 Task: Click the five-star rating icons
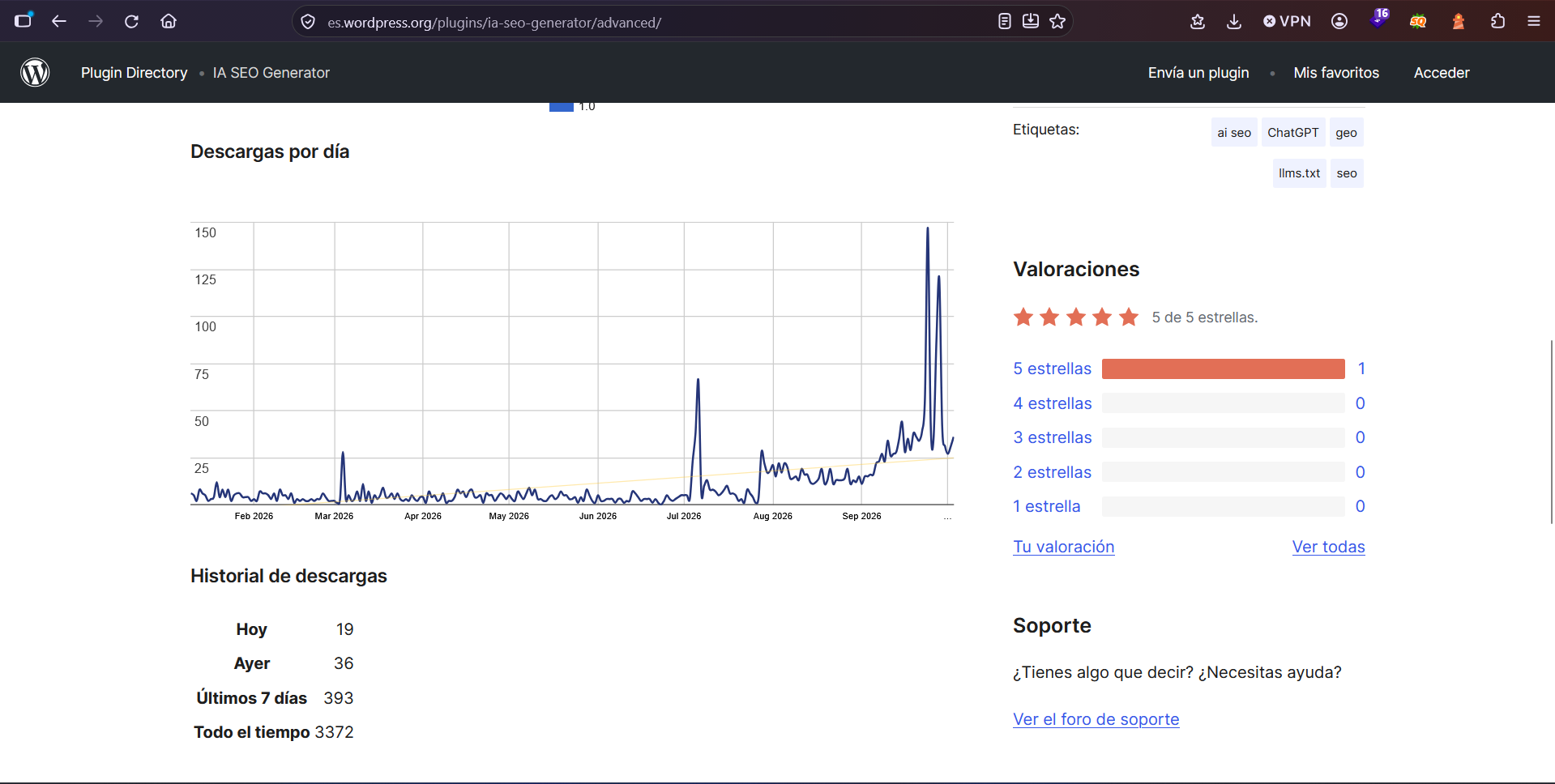pyautogui.click(x=1076, y=317)
